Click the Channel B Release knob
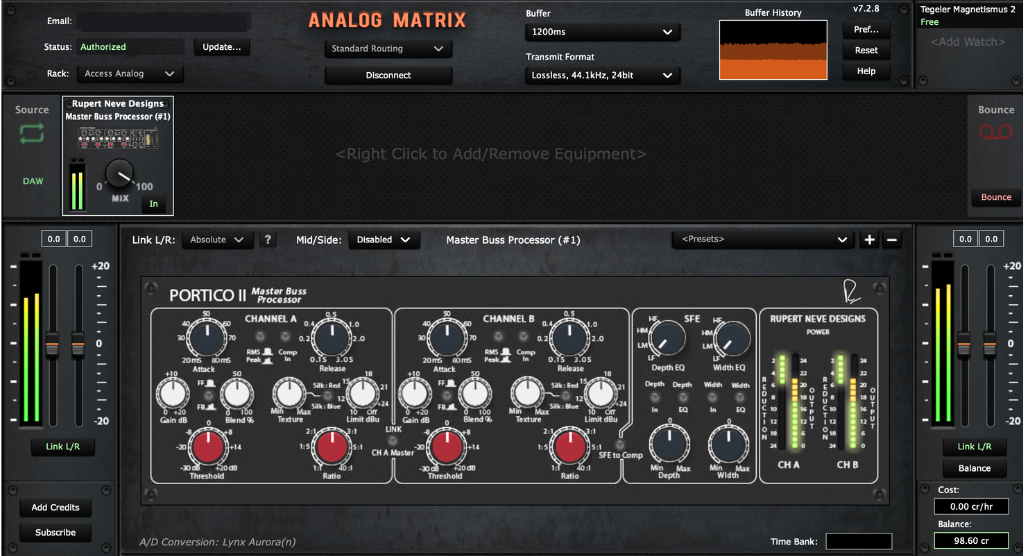1024x556 pixels. point(569,338)
